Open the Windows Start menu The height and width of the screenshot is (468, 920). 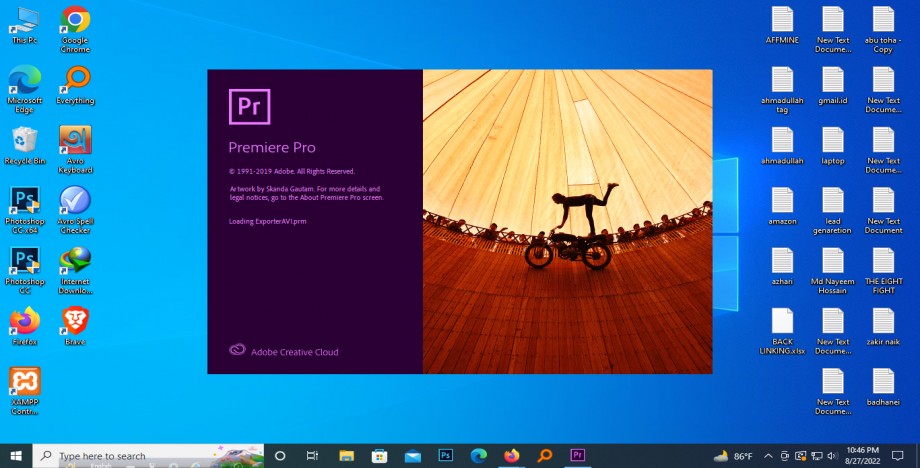(x=16, y=456)
